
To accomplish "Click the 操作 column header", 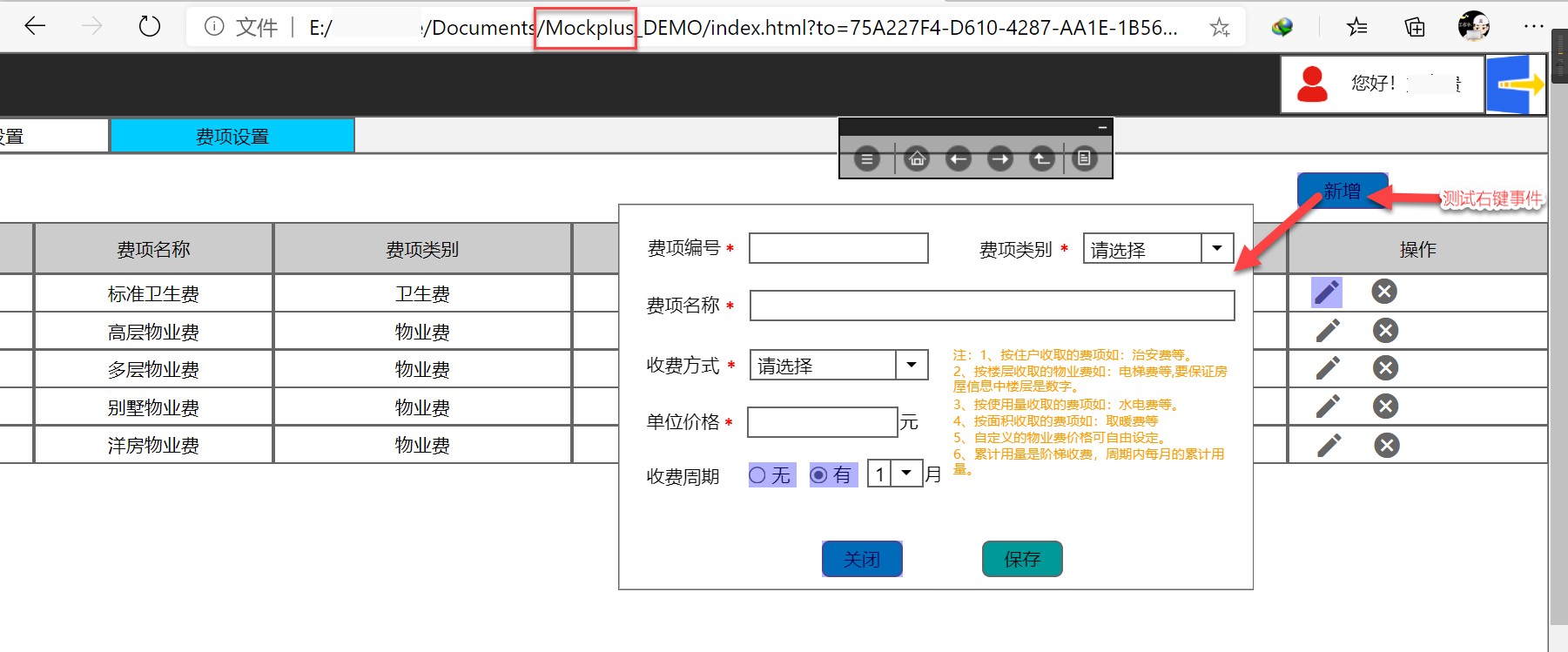I will pos(1417,249).
